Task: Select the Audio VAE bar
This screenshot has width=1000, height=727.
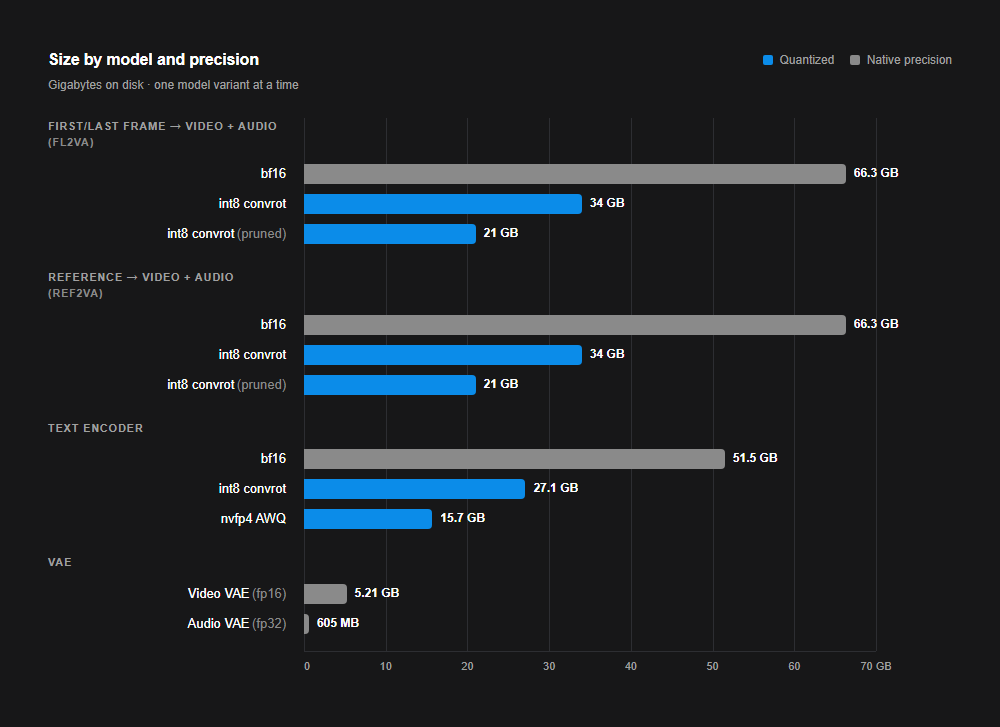Action: coord(307,624)
